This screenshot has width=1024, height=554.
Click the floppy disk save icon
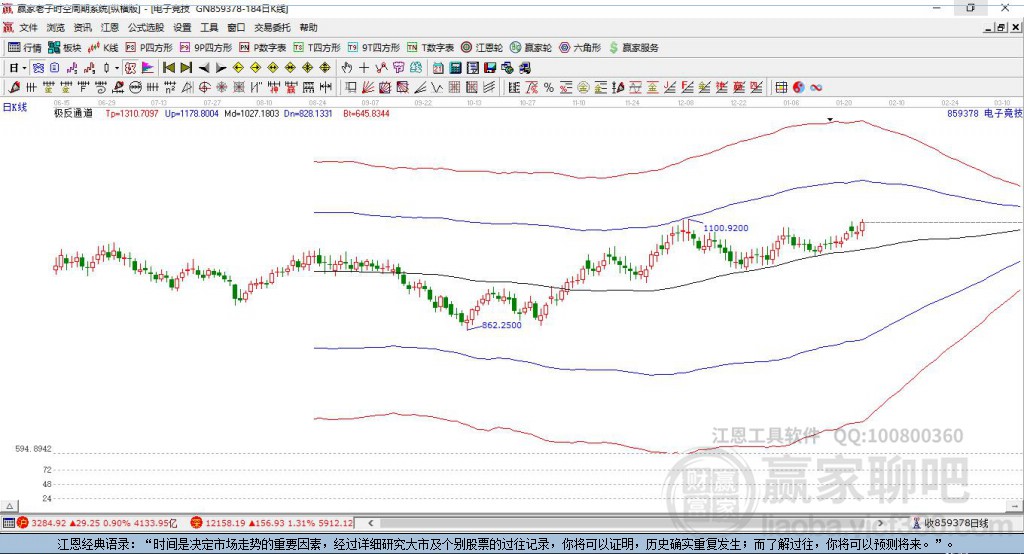pos(490,68)
